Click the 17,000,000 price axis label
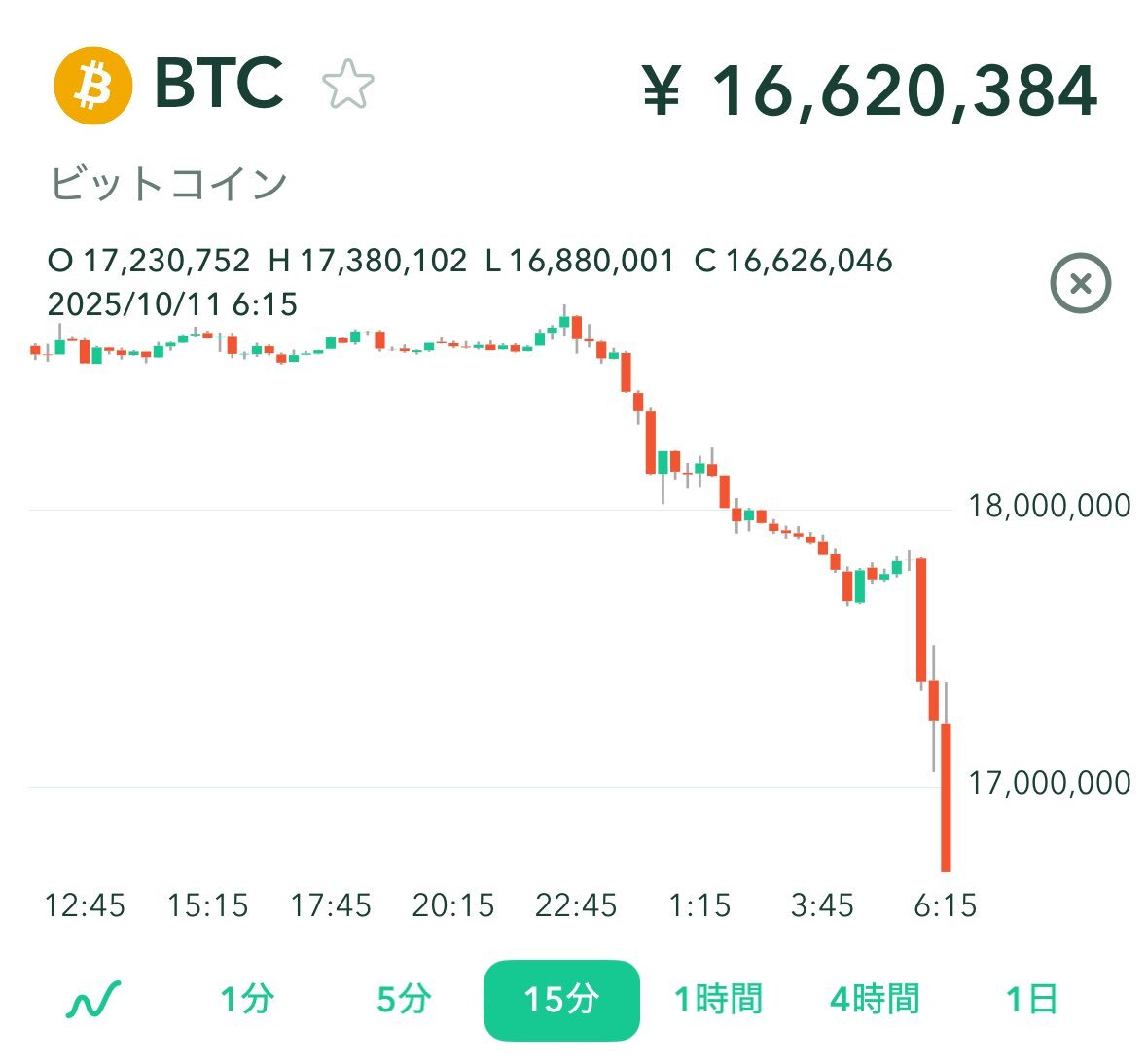The height and width of the screenshot is (1064, 1147). (1049, 783)
